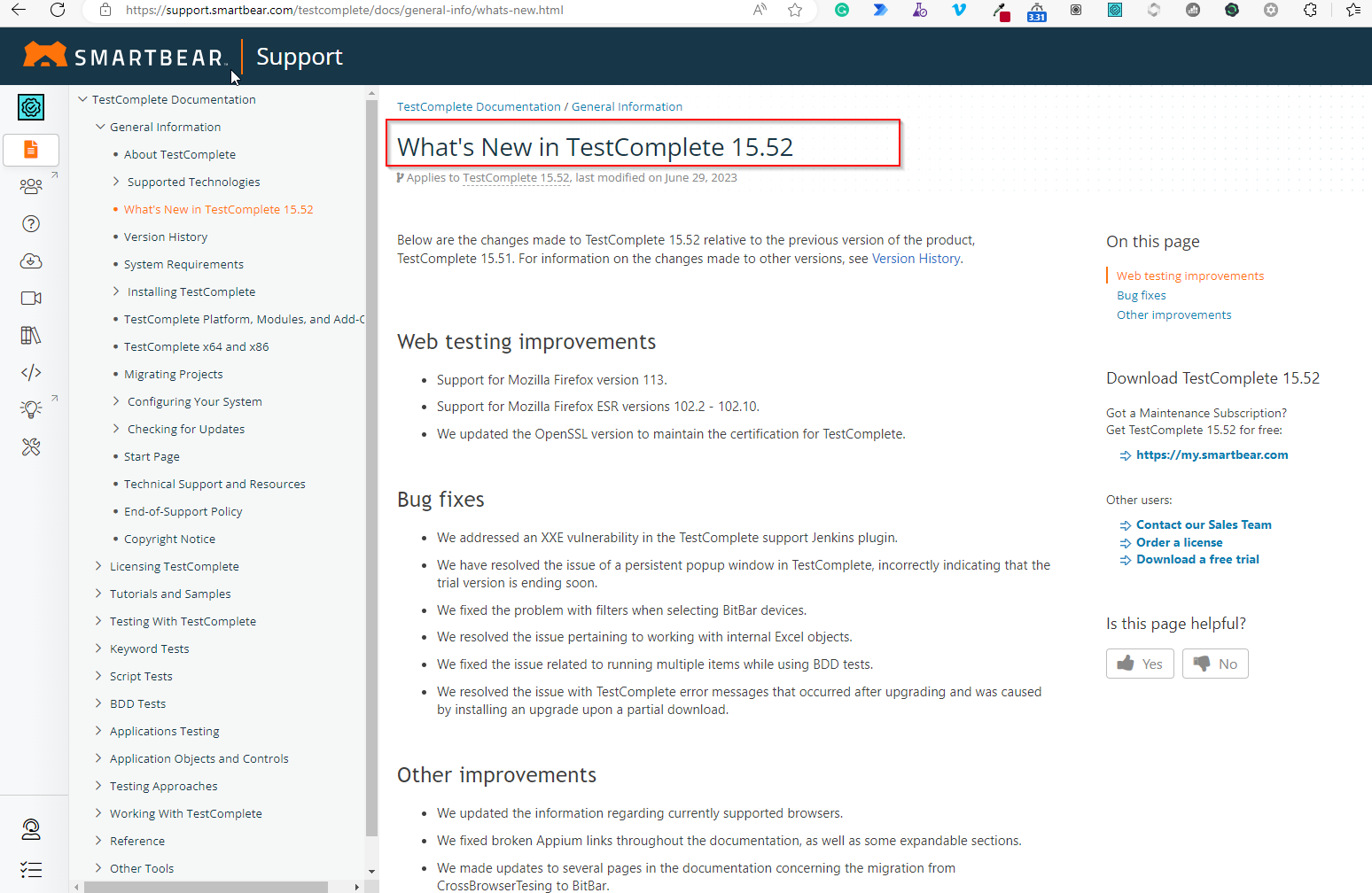The image size is (1372, 893).
Task: Reload the page with the refresh icon
Action: 58,10
